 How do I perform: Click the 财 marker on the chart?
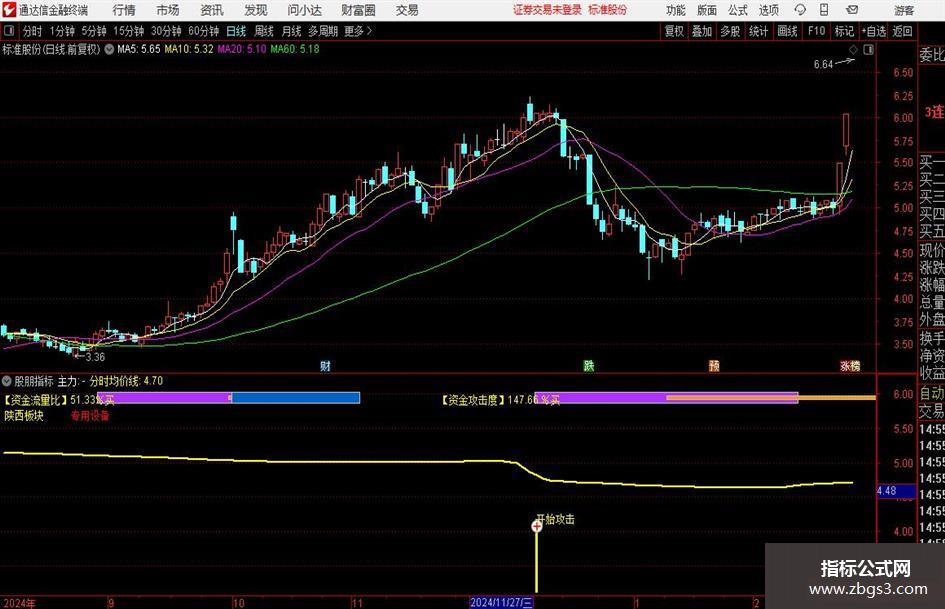pyautogui.click(x=325, y=365)
